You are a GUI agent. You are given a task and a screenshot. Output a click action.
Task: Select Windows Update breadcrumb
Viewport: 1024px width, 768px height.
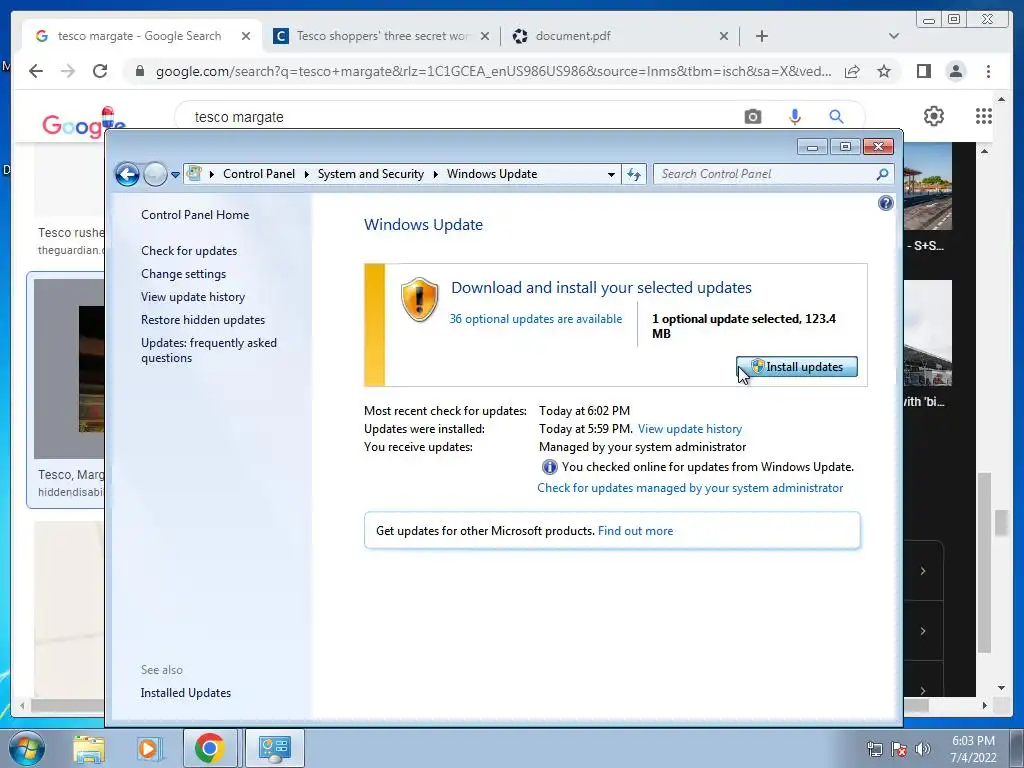coord(492,174)
